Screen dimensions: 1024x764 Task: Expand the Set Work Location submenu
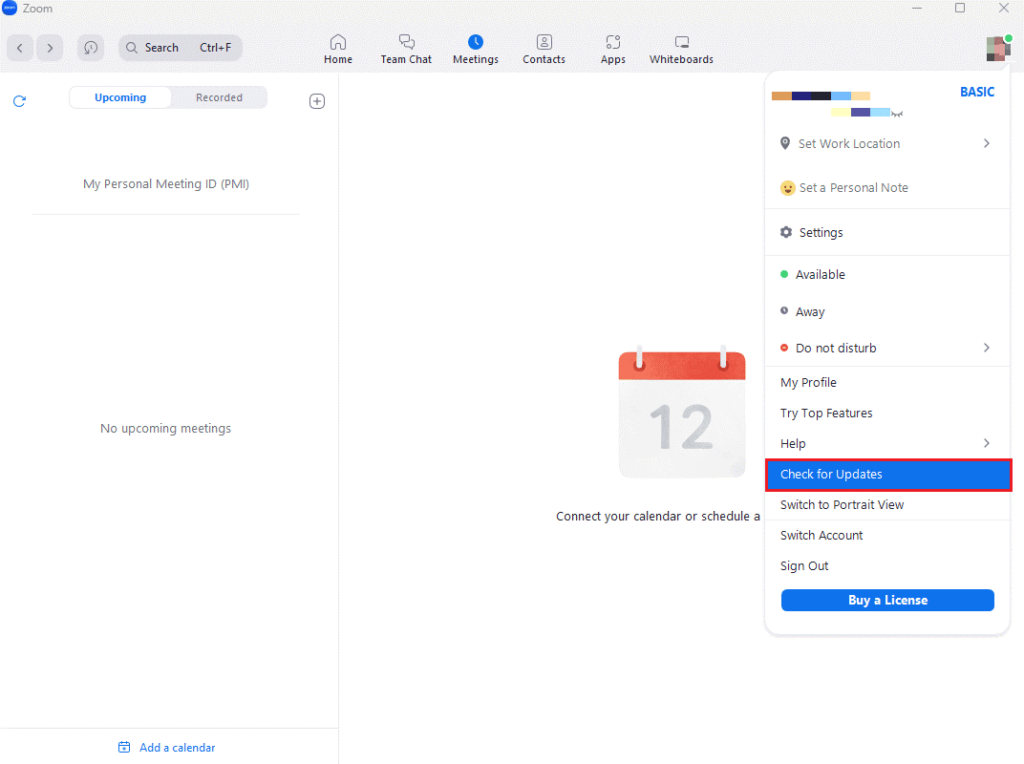tap(986, 144)
